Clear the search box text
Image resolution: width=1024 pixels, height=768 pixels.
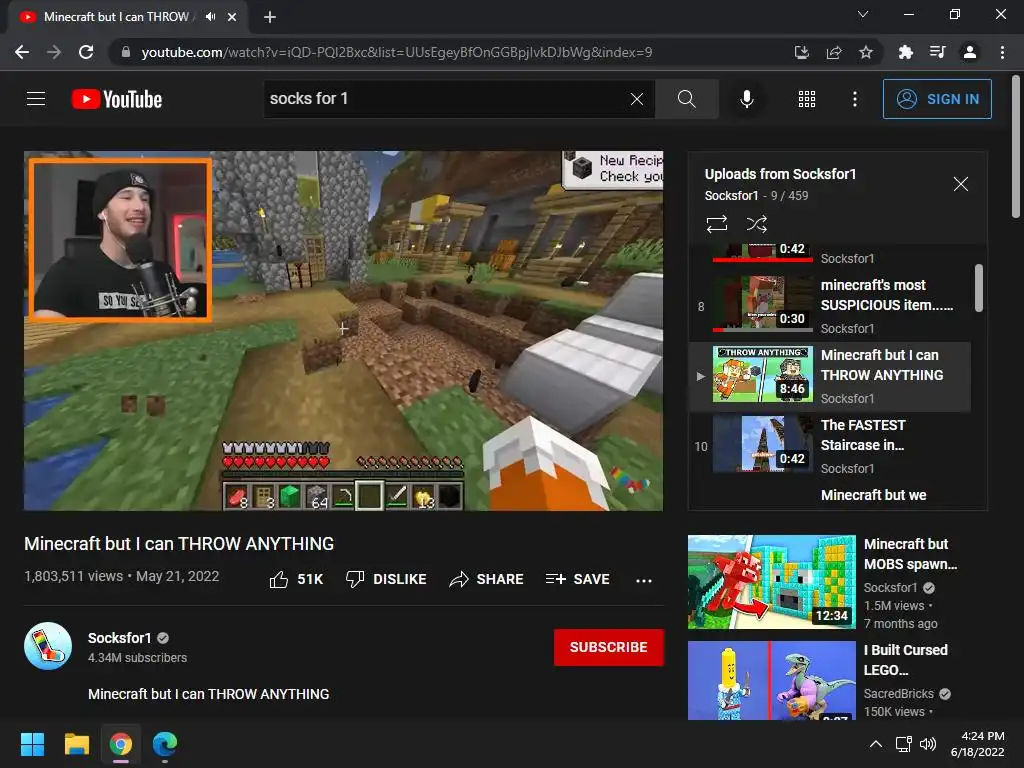point(637,99)
